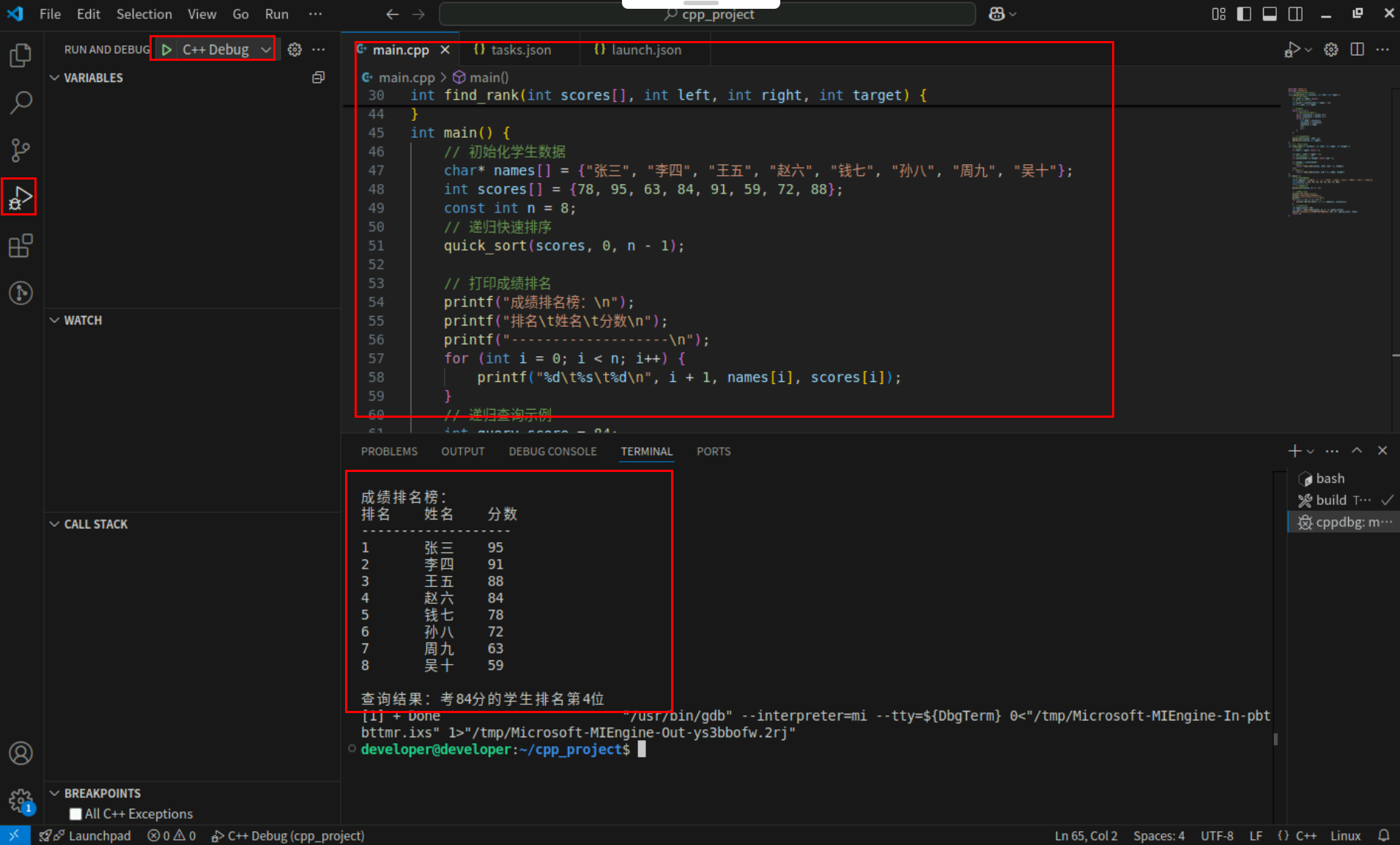The image size is (1400, 845).
Task: Split the editor to the right
Action: [1358, 49]
